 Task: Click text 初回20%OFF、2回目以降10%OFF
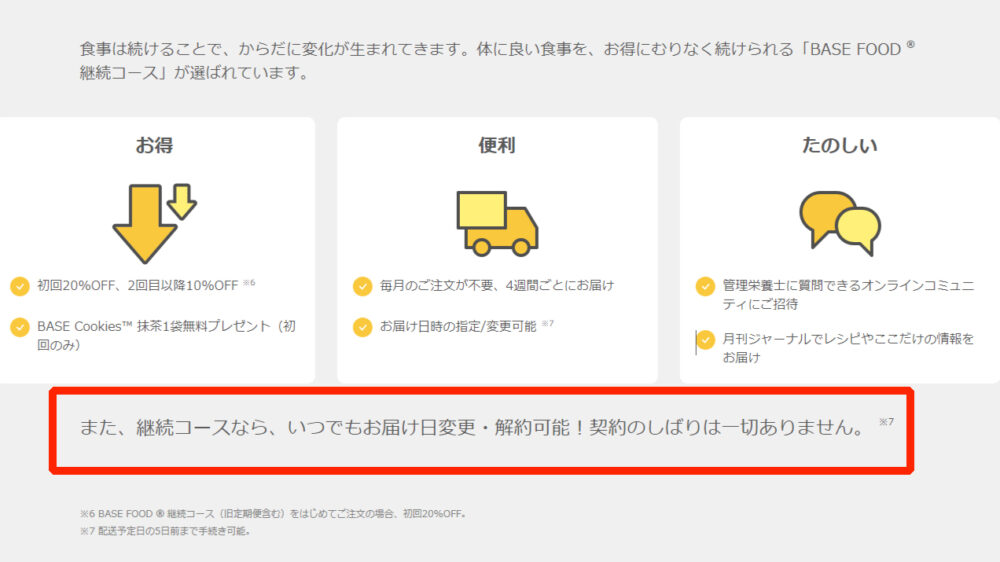coord(137,285)
